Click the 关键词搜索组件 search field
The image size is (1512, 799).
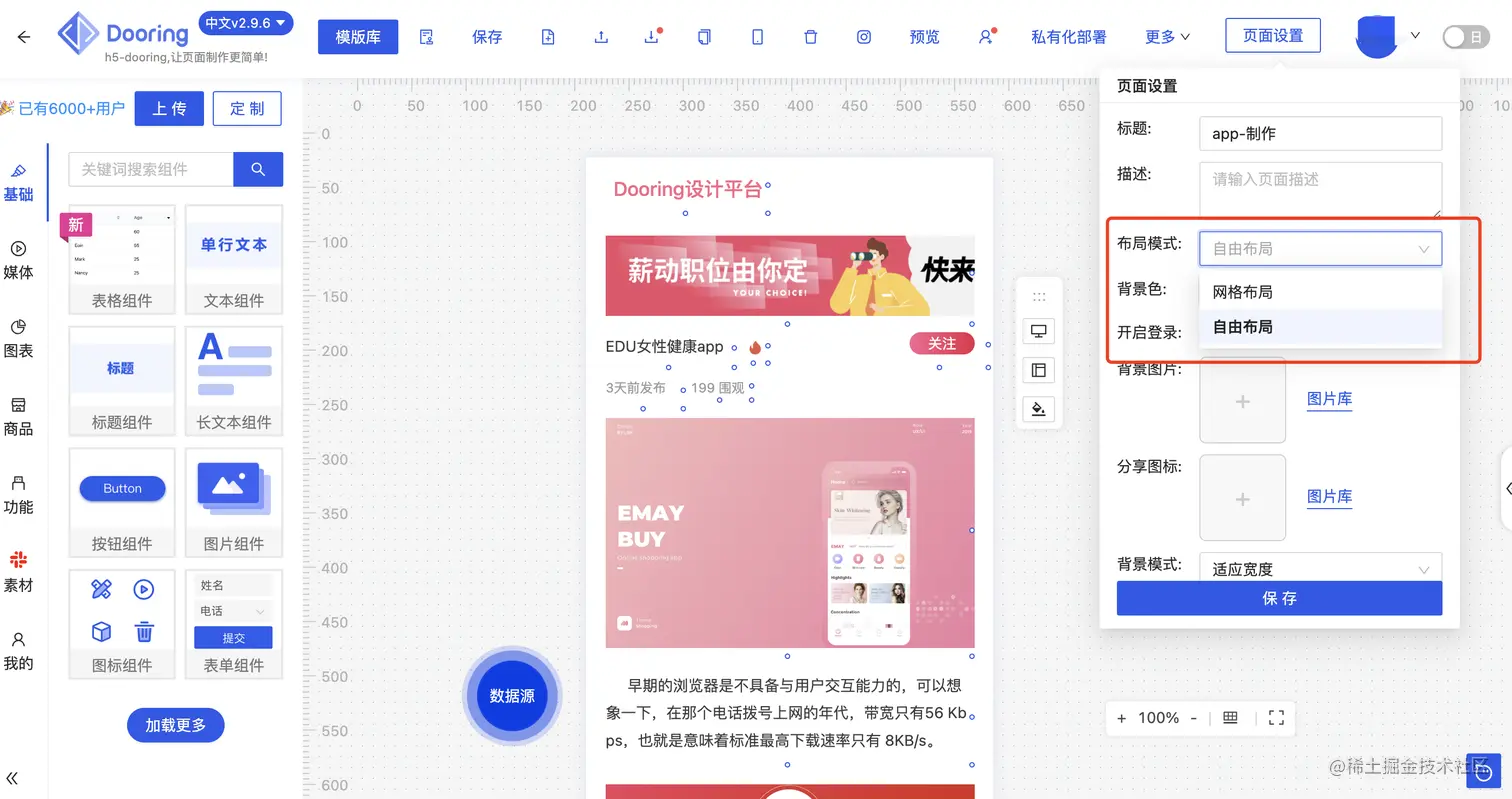click(151, 169)
